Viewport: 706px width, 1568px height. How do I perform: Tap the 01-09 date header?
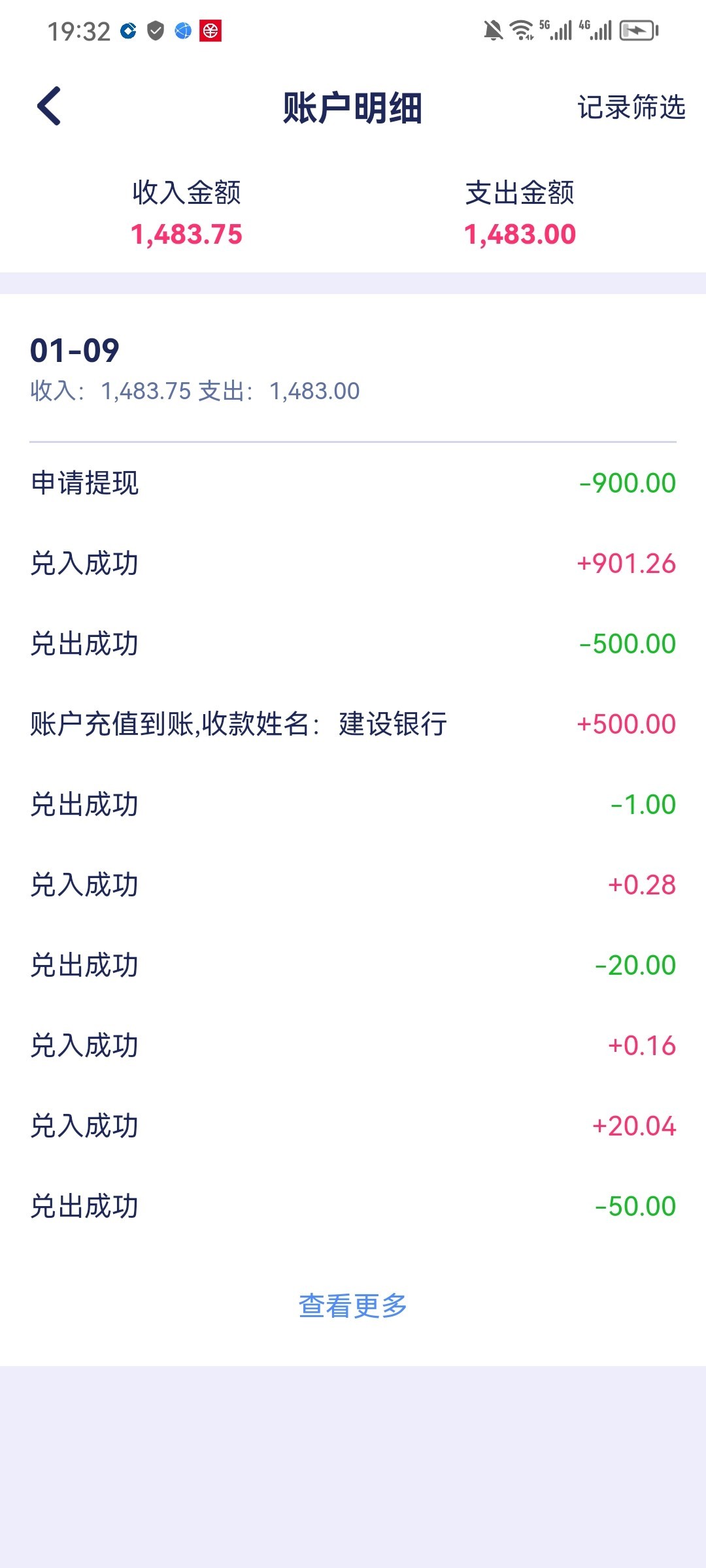75,351
